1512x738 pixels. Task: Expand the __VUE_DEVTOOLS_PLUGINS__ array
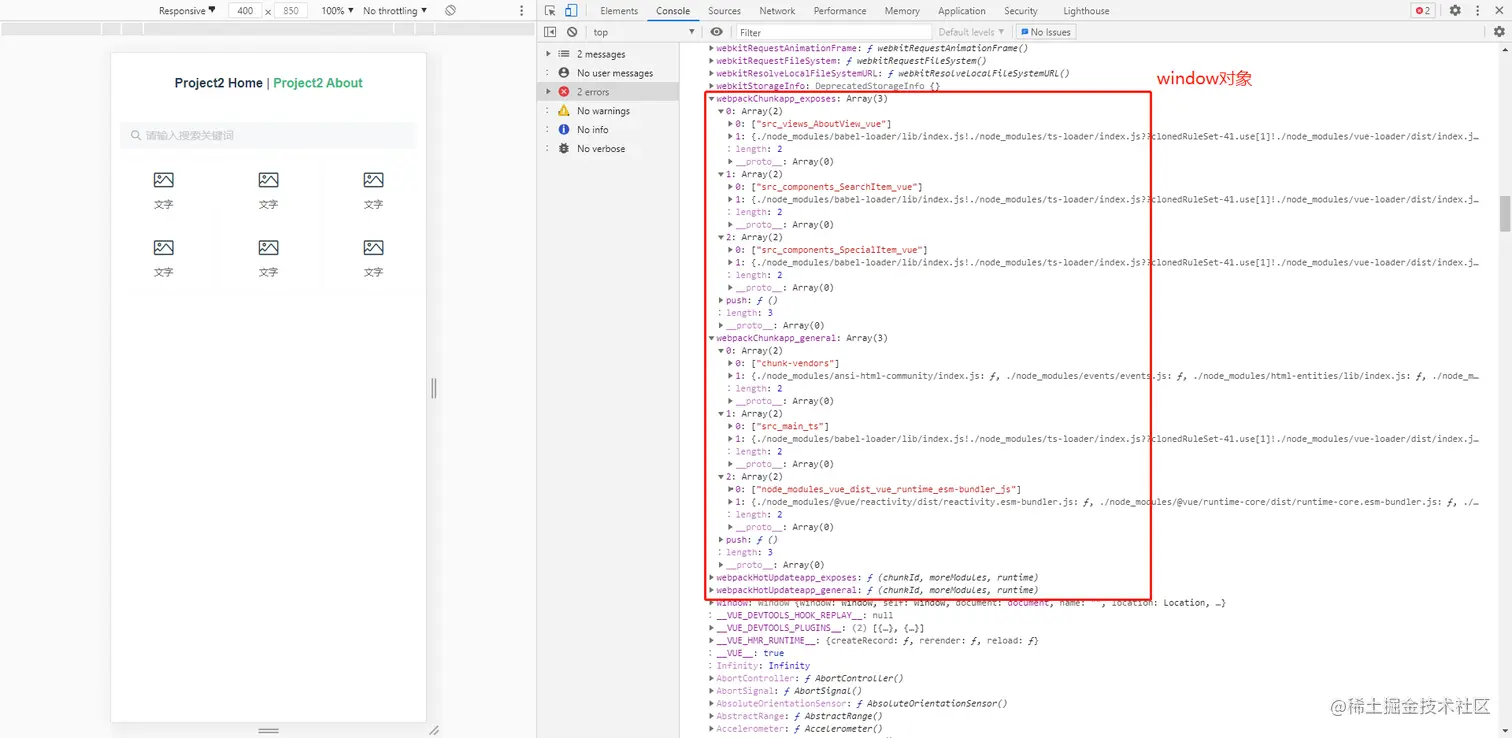click(712, 628)
